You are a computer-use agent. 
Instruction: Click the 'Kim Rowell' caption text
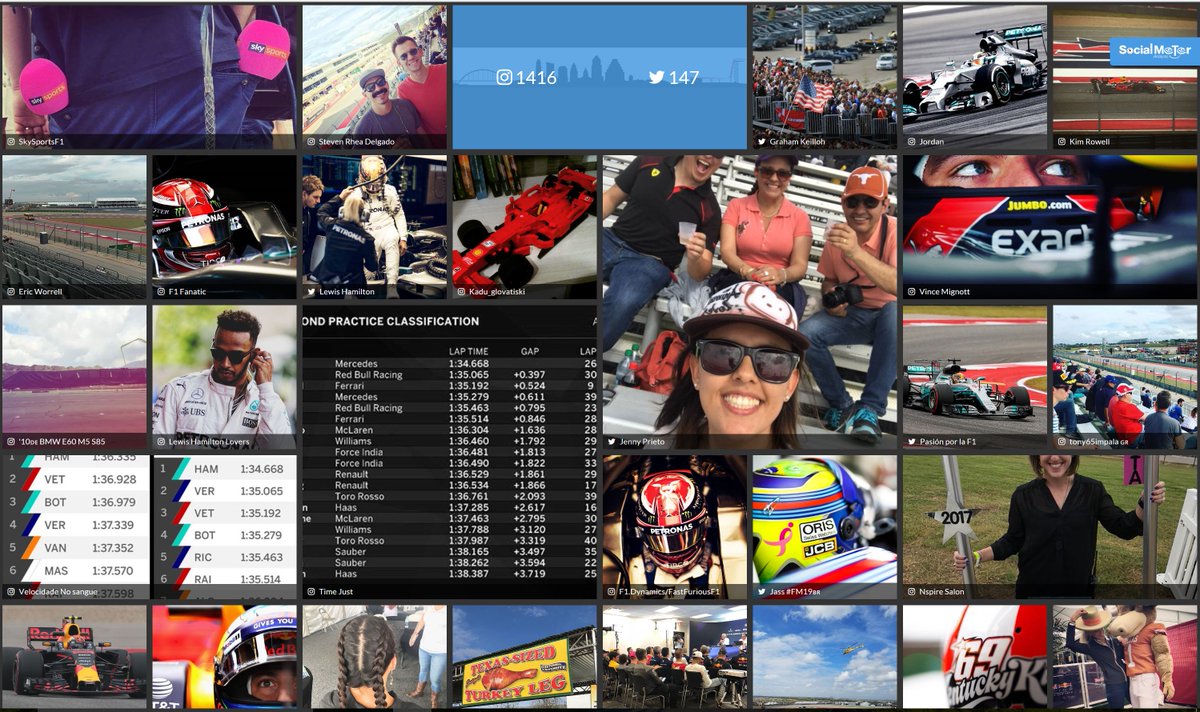tap(1089, 142)
